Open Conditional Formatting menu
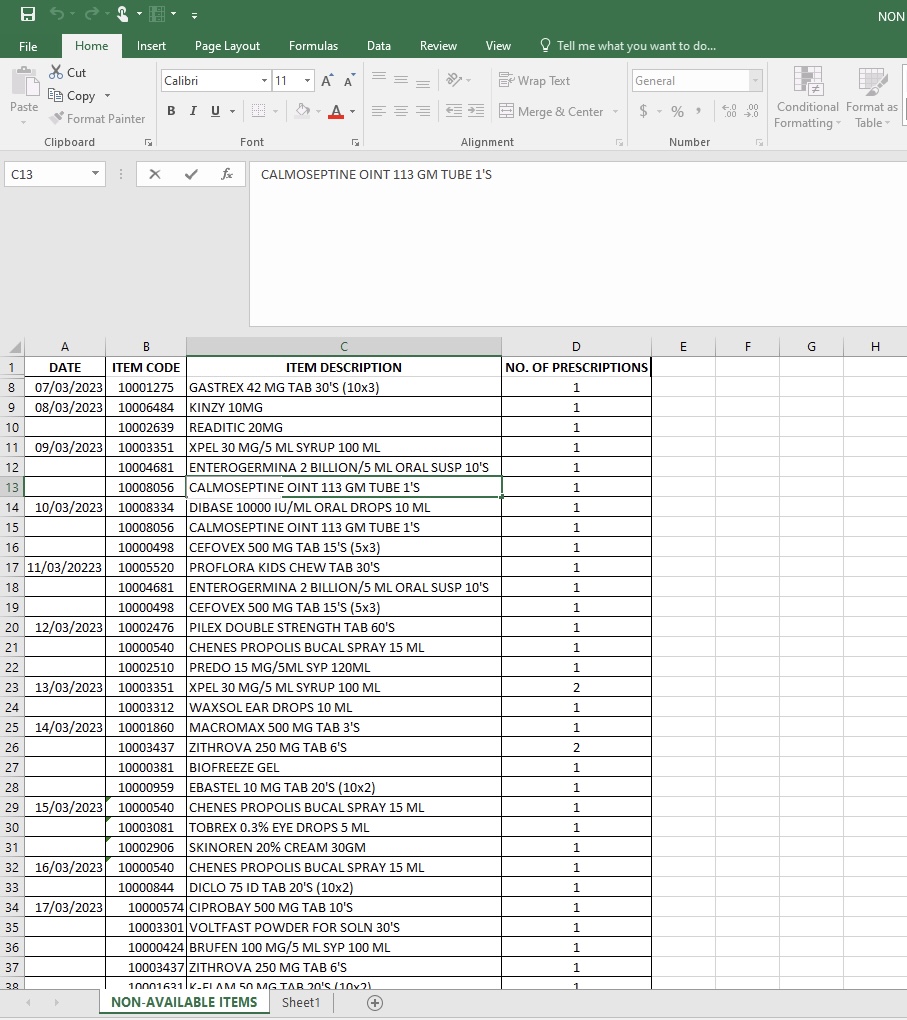The width and height of the screenshot is (907, 1020). 807,98
